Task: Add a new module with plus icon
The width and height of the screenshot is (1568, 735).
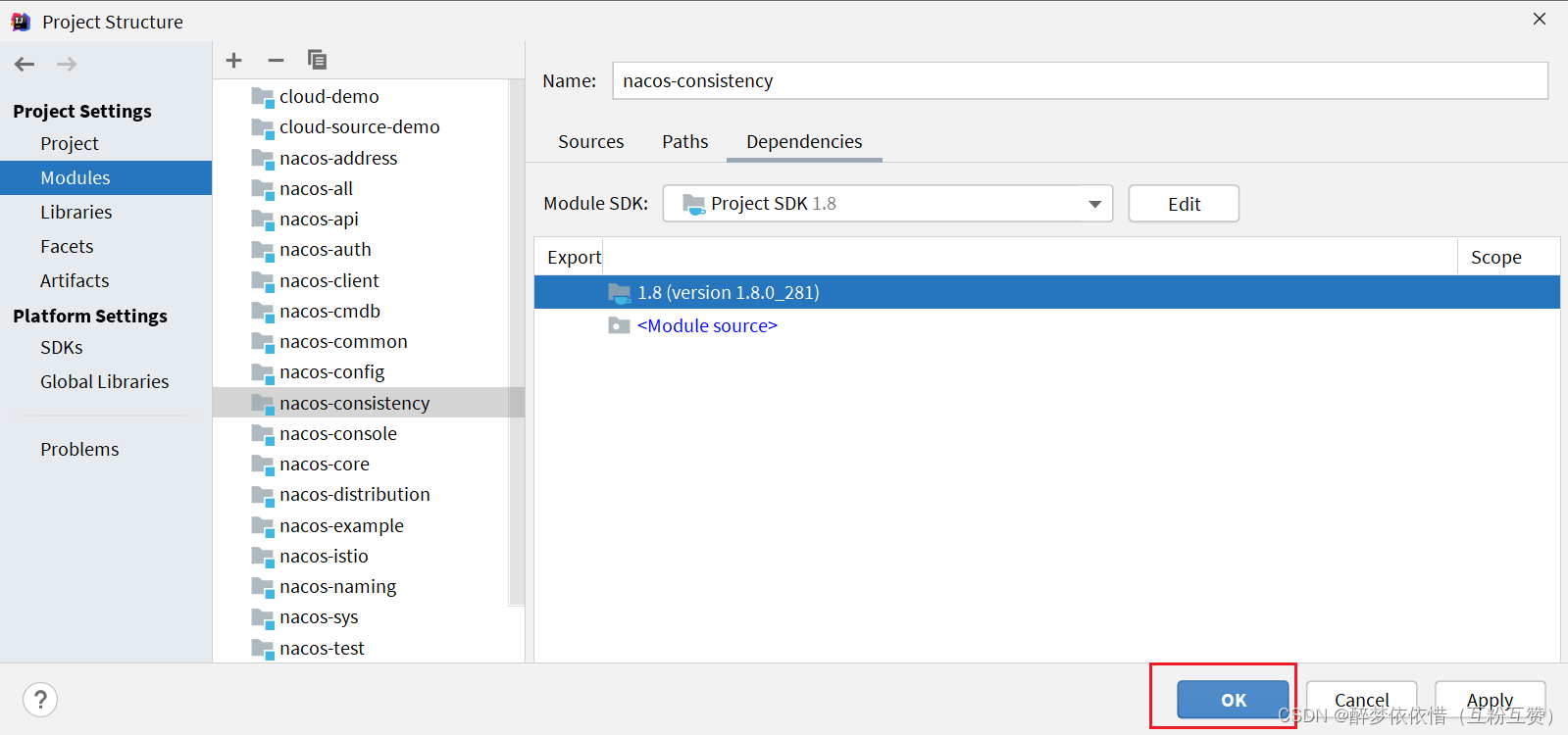Action: (x=233, y=61)
